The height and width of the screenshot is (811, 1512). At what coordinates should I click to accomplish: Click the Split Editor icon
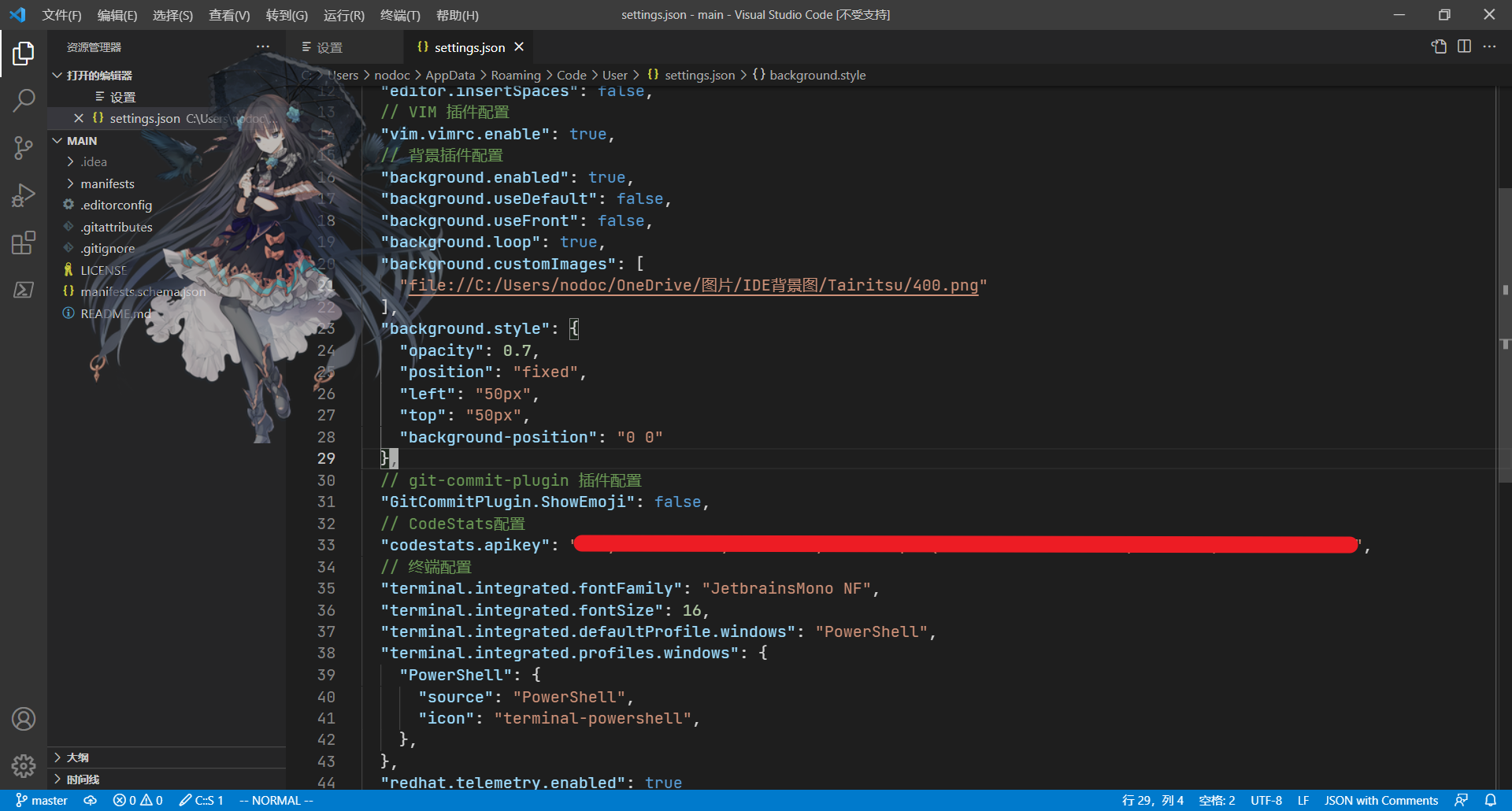pos(1464,46)
